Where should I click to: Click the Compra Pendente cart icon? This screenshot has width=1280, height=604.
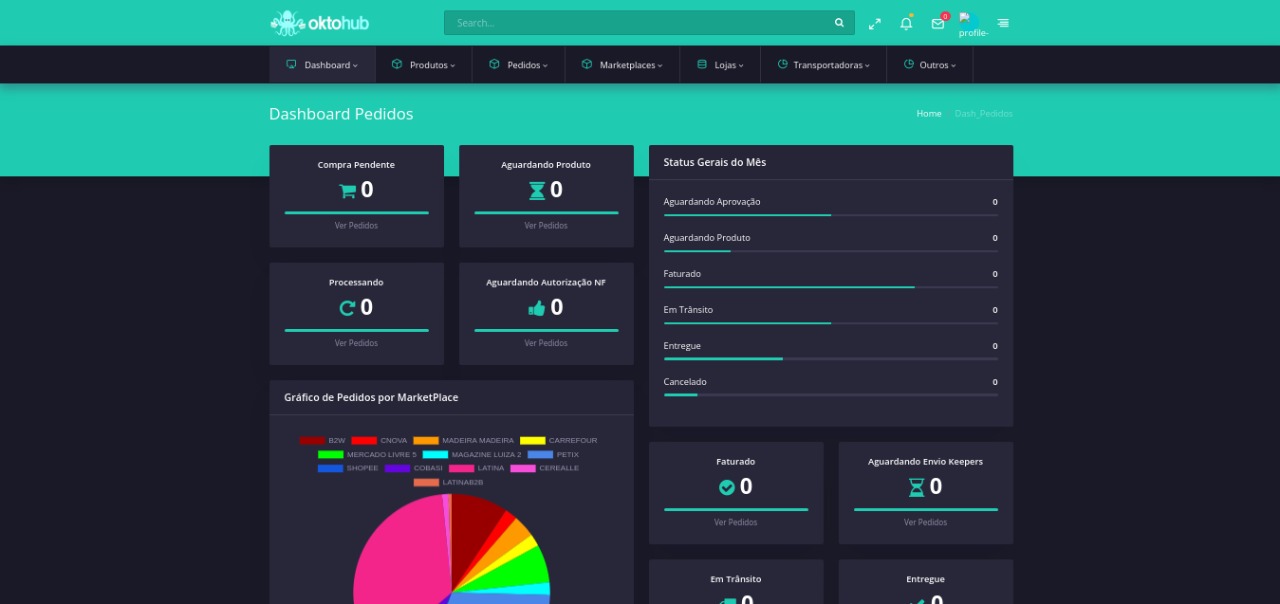pos(347,191)
